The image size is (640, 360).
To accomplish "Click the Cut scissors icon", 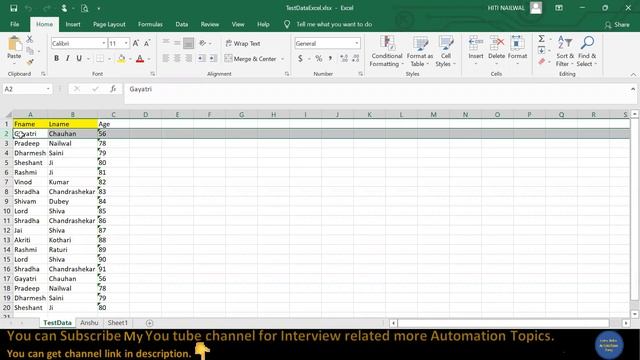I will pyautogui.click(x=29, y=39).
